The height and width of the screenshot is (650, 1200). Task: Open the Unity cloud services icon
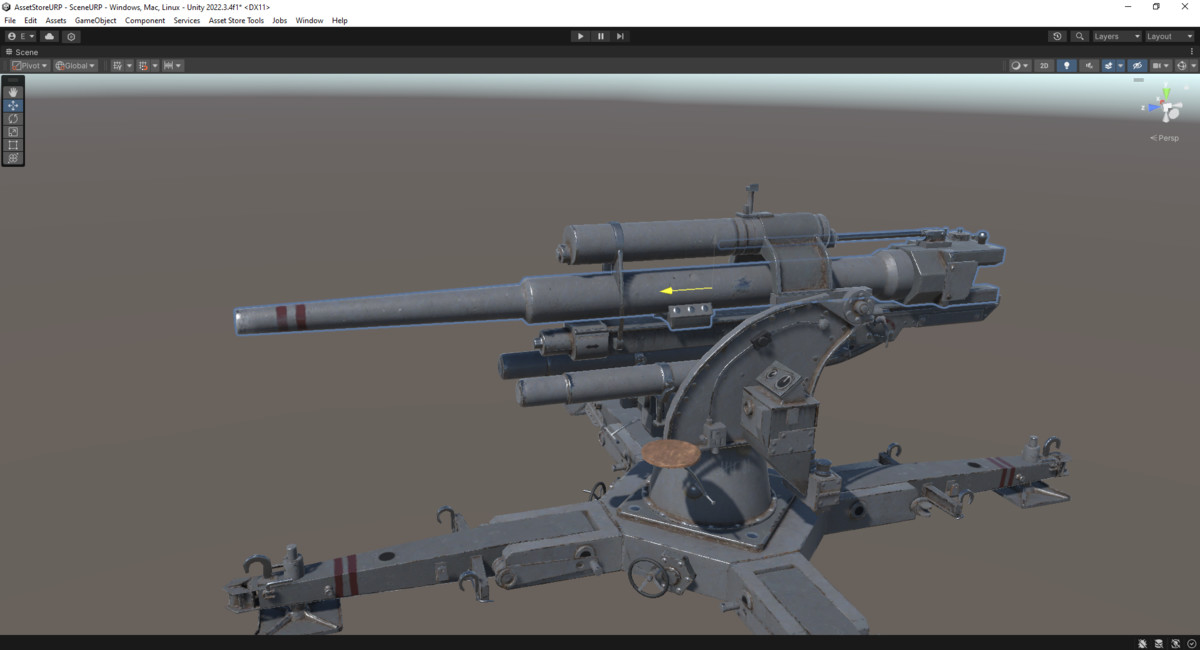click(x=48, y=36)
